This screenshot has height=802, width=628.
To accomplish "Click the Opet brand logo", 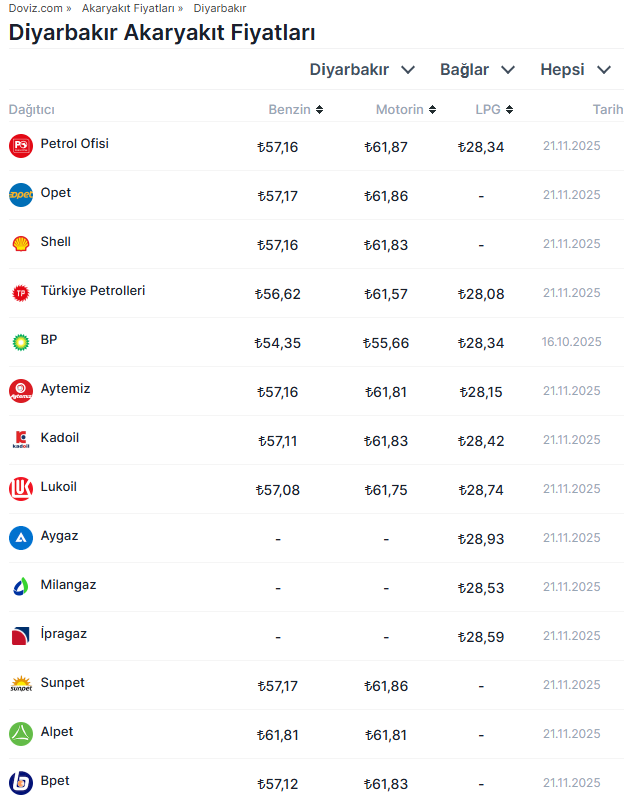I will [x=20, y=195].
